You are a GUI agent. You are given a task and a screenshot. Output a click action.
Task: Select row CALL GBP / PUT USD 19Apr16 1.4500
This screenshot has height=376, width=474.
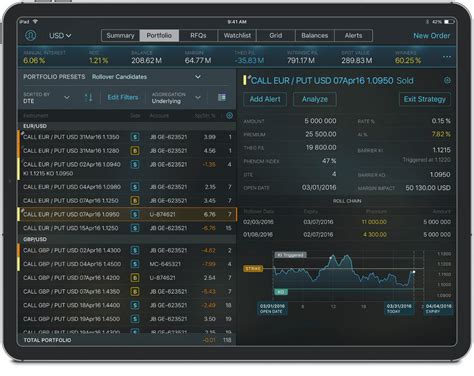pos(127,319)
